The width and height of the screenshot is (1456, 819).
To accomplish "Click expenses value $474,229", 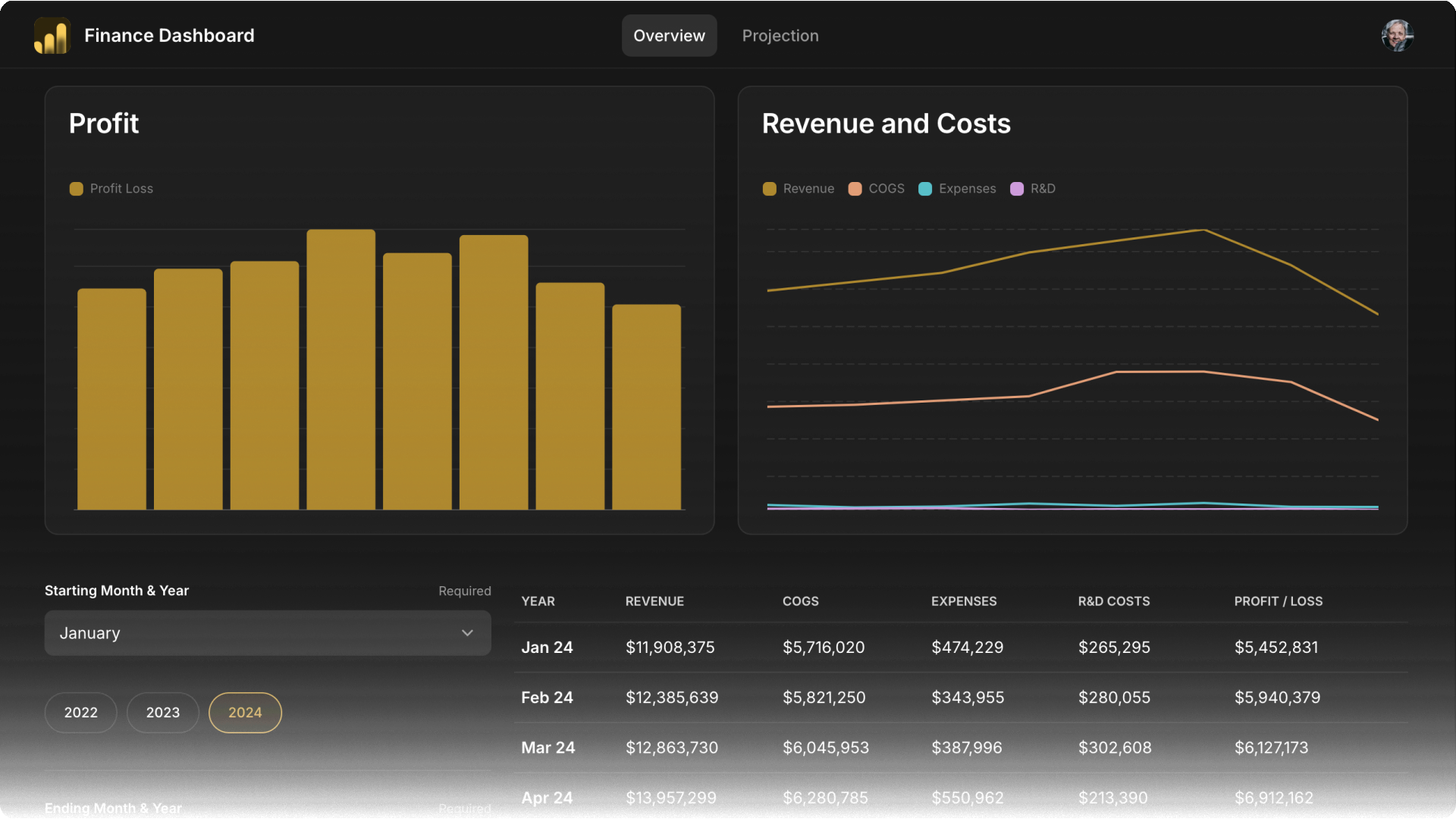I will [x=967, y=648].
